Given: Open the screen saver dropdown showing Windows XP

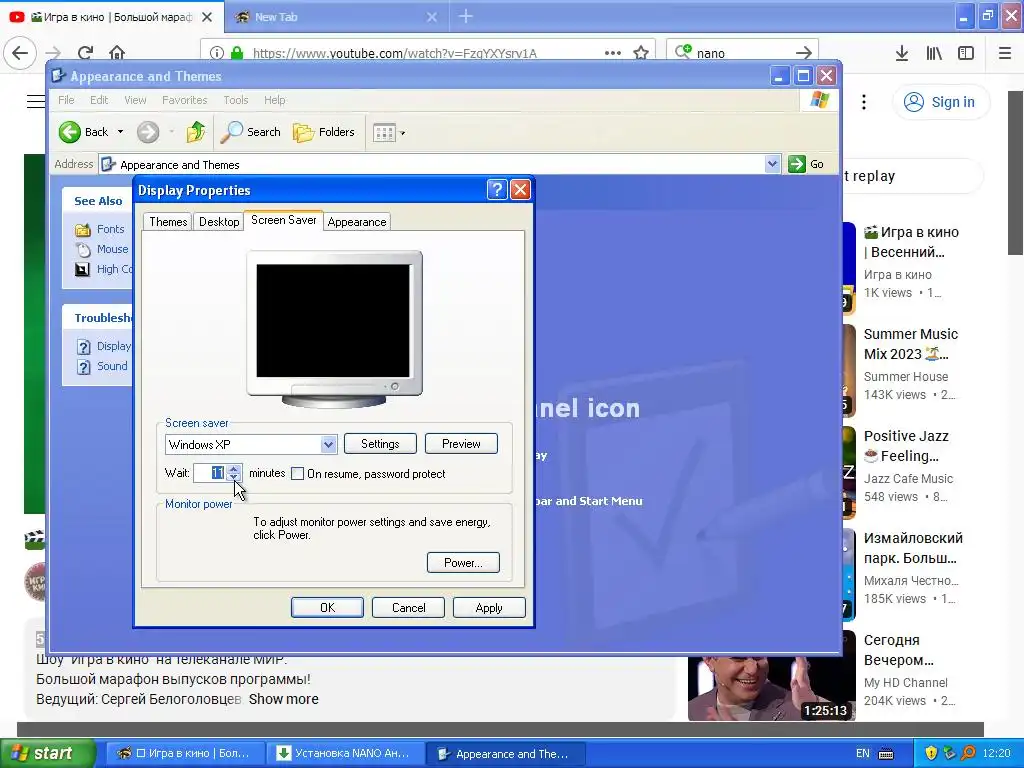Looking at the screenshot, I should tap(251, 445).
